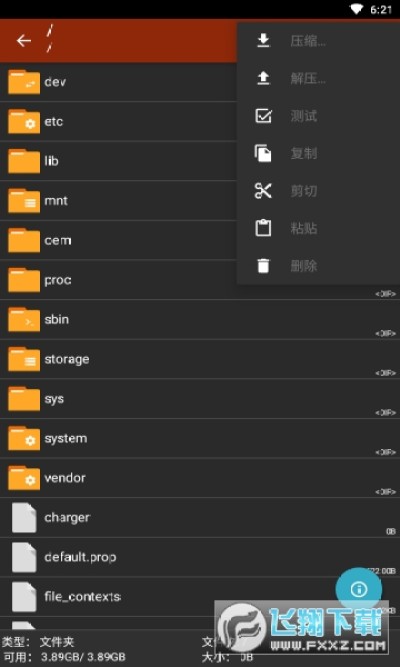
Task: Open the dev folder
Action: point(118,82)
